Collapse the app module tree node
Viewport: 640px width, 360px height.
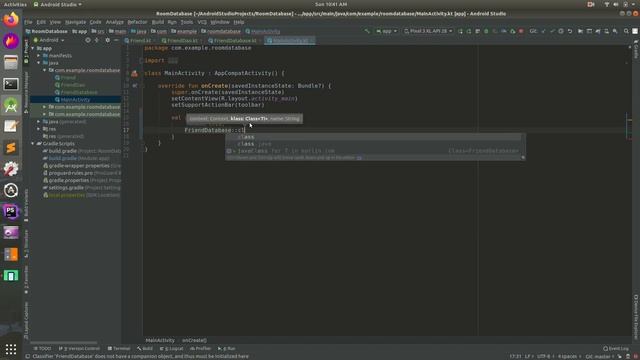(33, 48)
